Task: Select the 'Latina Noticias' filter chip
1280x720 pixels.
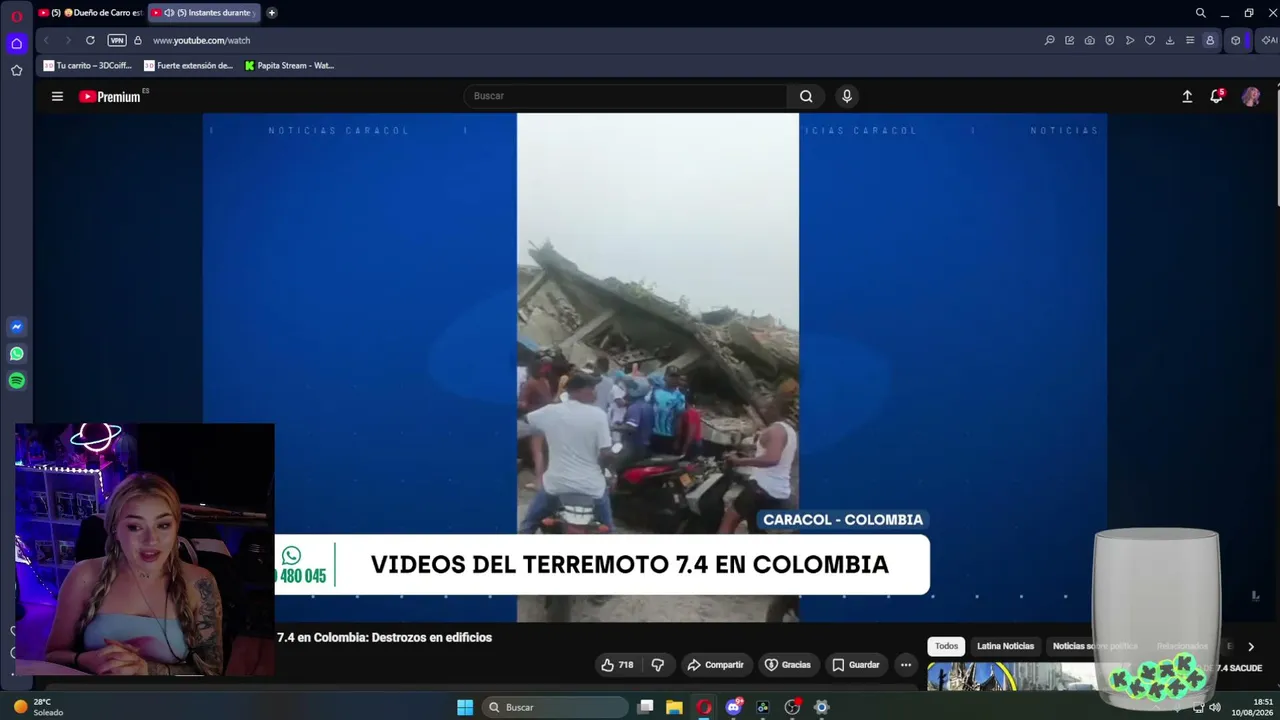Action: [x=1006, y=646]
